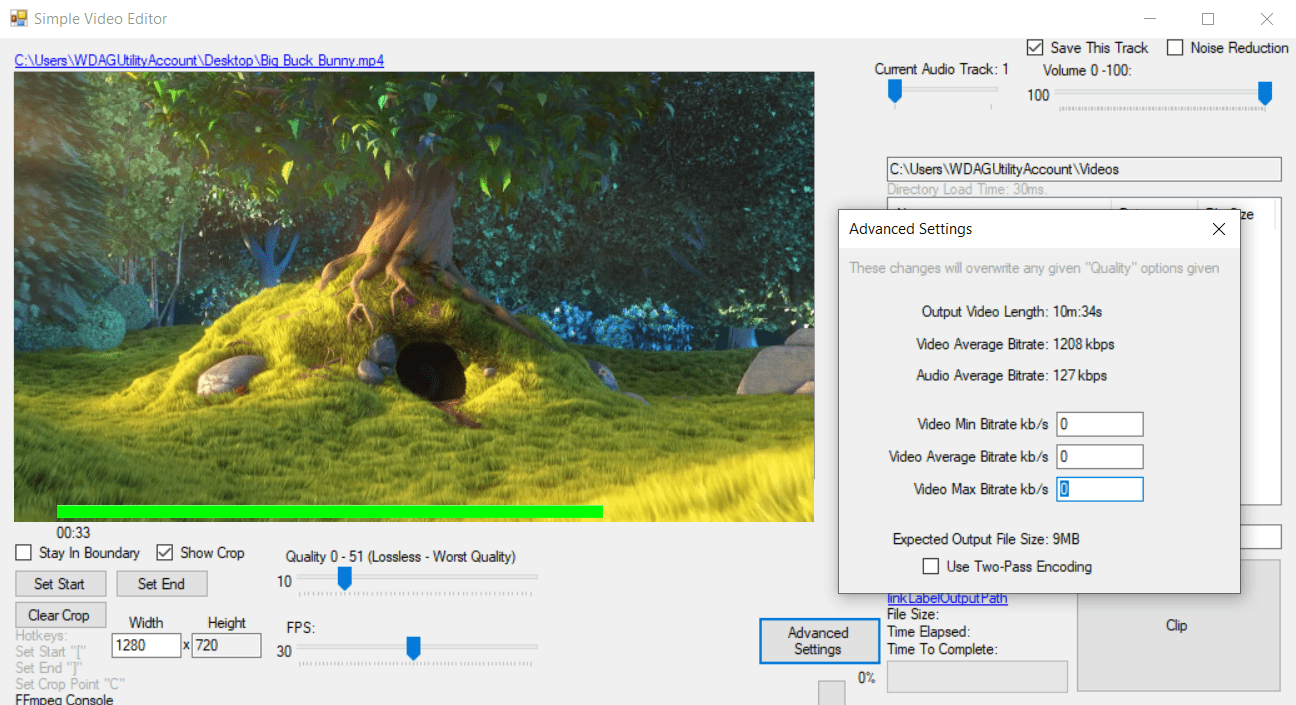Click the Set End button
Screen dimensions: 1296x705
[x=161, y=584]
